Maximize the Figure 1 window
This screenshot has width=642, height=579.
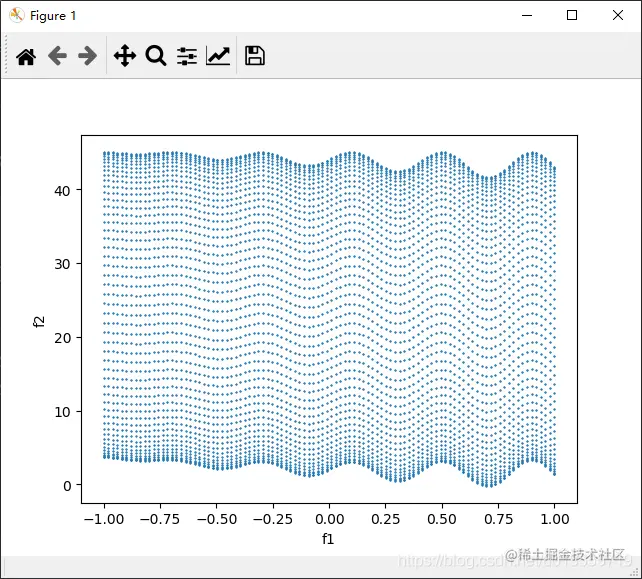click(572, 16)
